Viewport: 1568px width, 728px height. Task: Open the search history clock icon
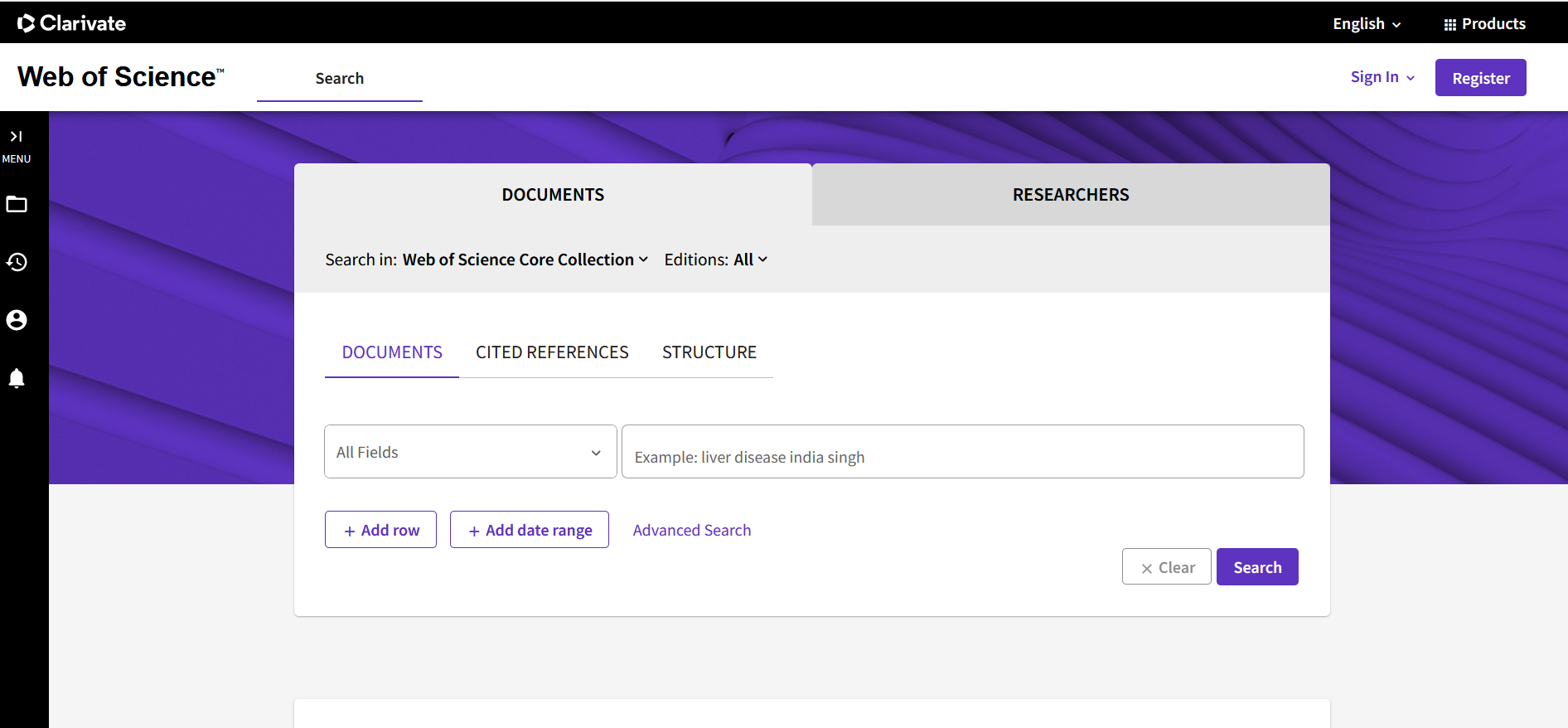pos(17,262)
